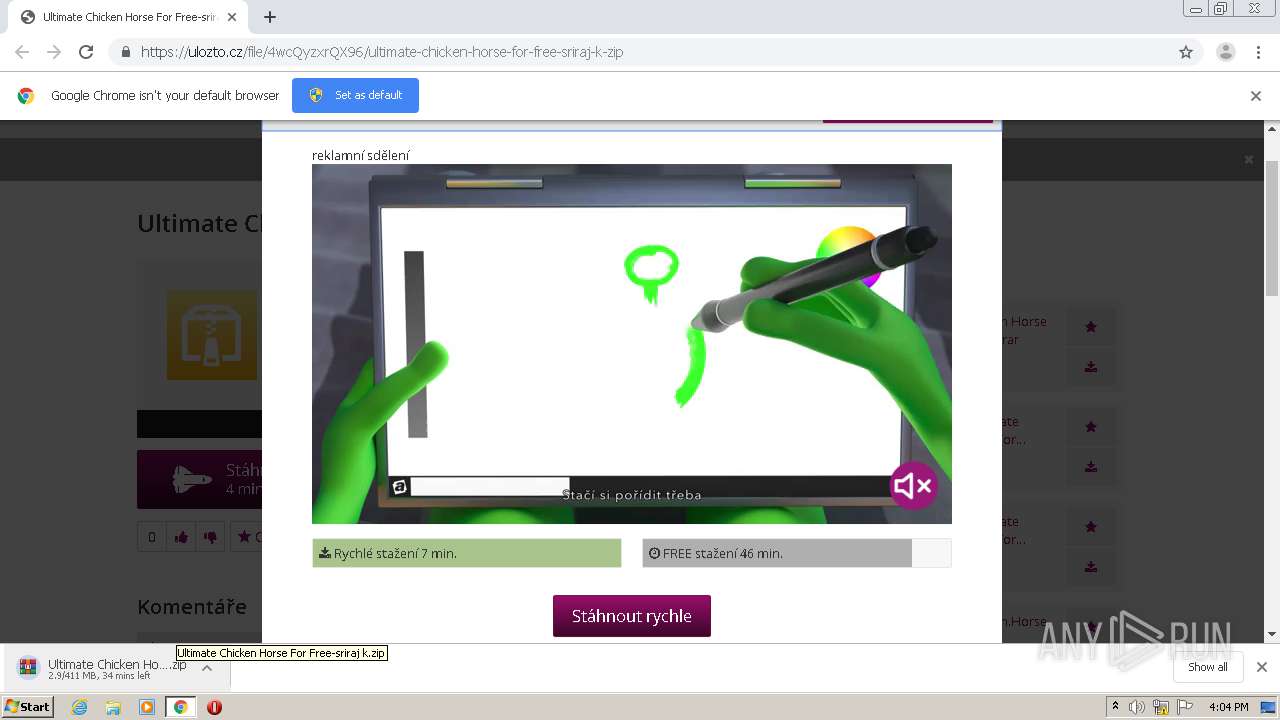Click the thumbs-down dislike icon

click(x=210, y=537)
